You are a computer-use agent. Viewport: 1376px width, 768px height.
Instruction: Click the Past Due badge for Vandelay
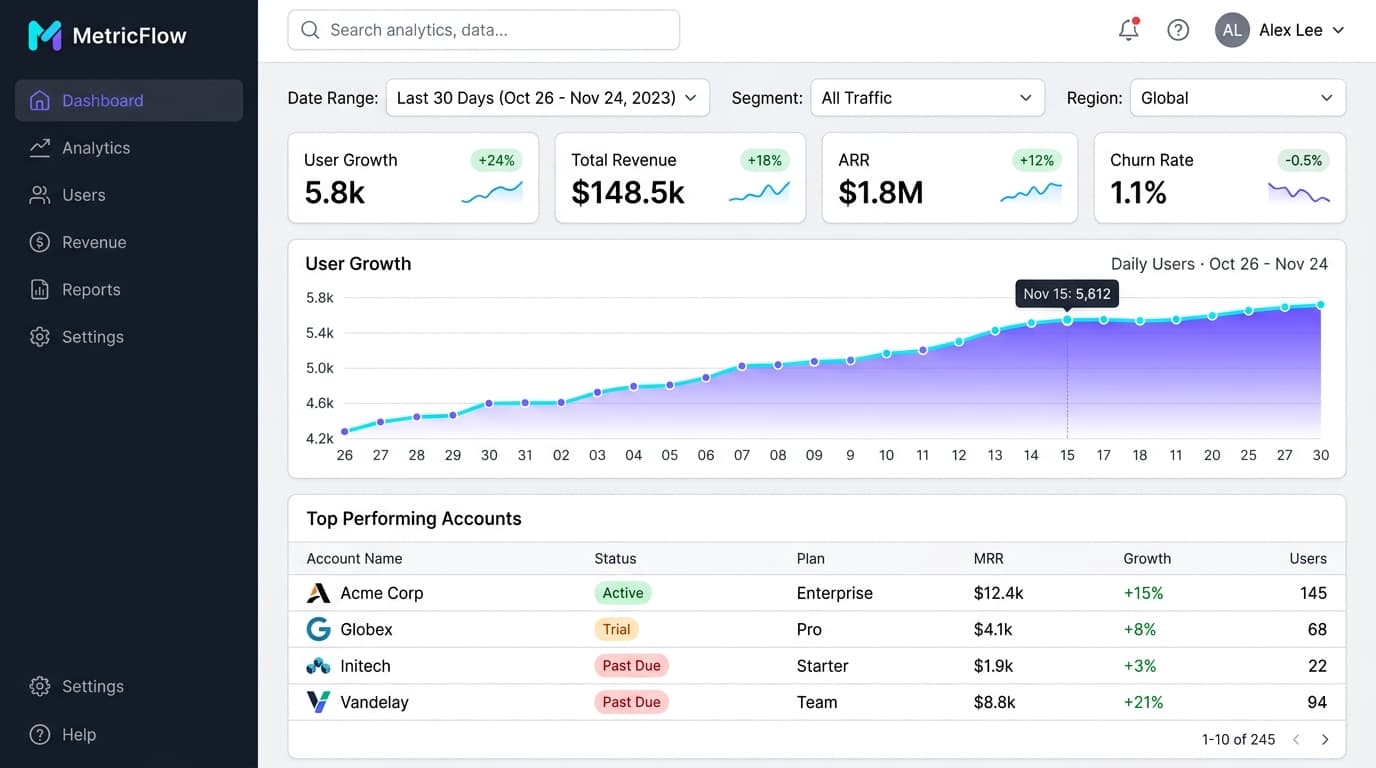click(631, 702)
